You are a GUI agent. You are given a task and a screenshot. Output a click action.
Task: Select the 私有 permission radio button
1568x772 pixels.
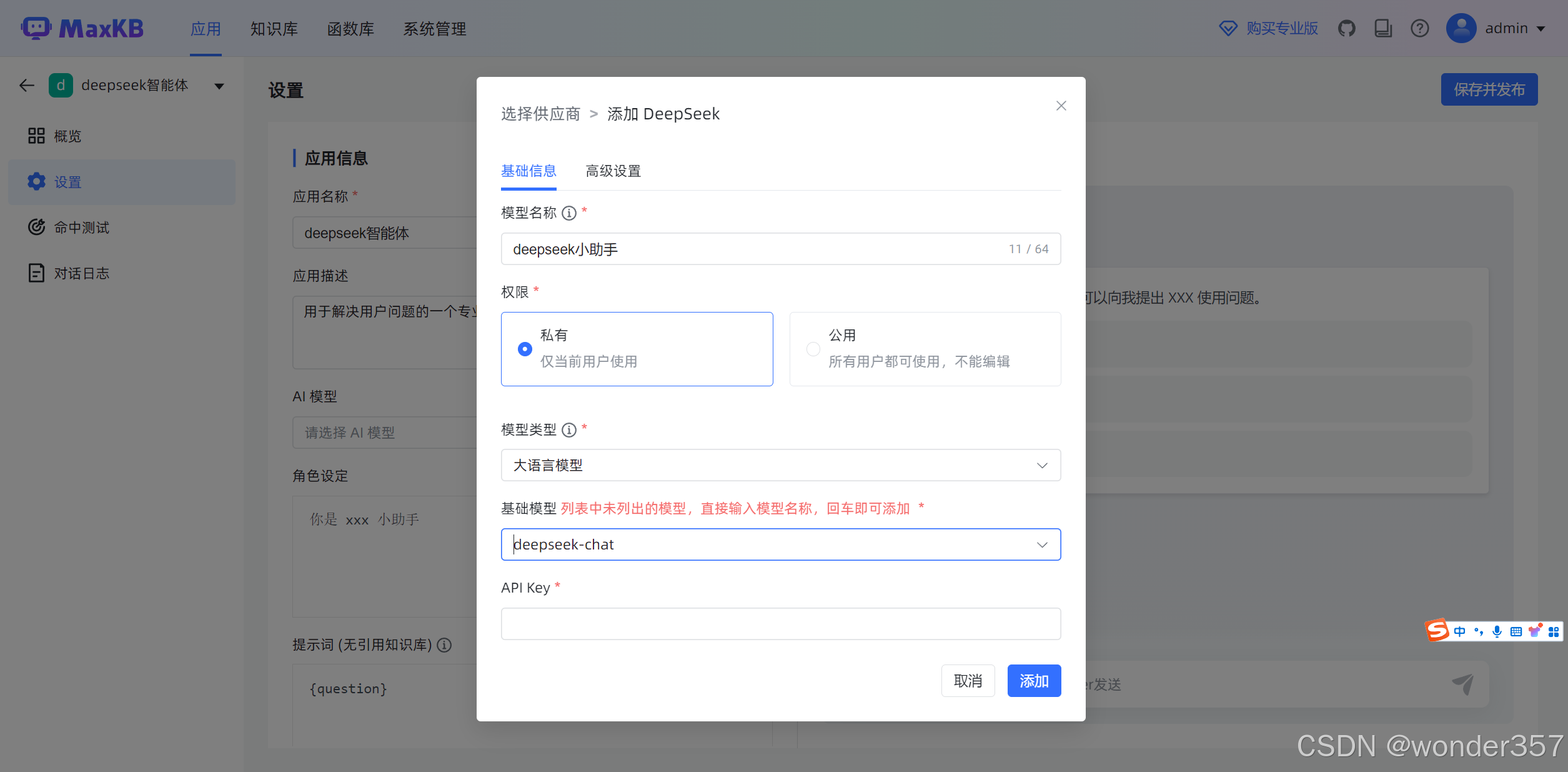[524, 349]
